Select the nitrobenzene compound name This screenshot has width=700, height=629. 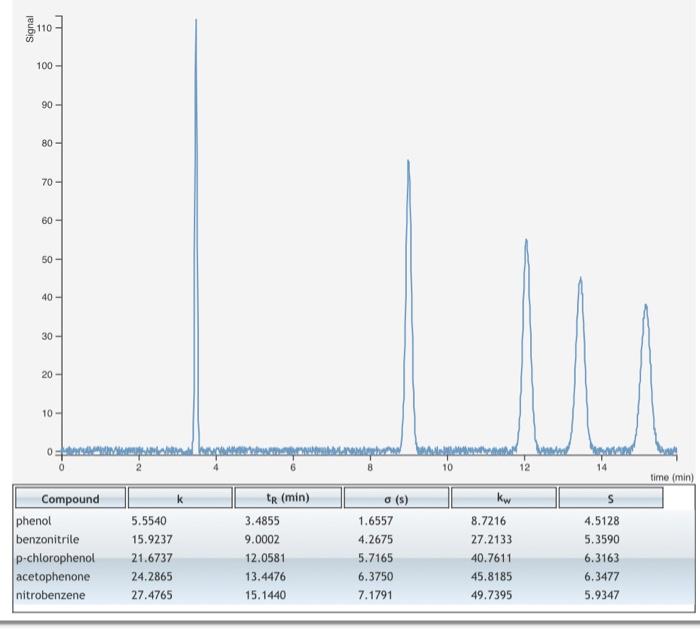click(x=50, y=595)
